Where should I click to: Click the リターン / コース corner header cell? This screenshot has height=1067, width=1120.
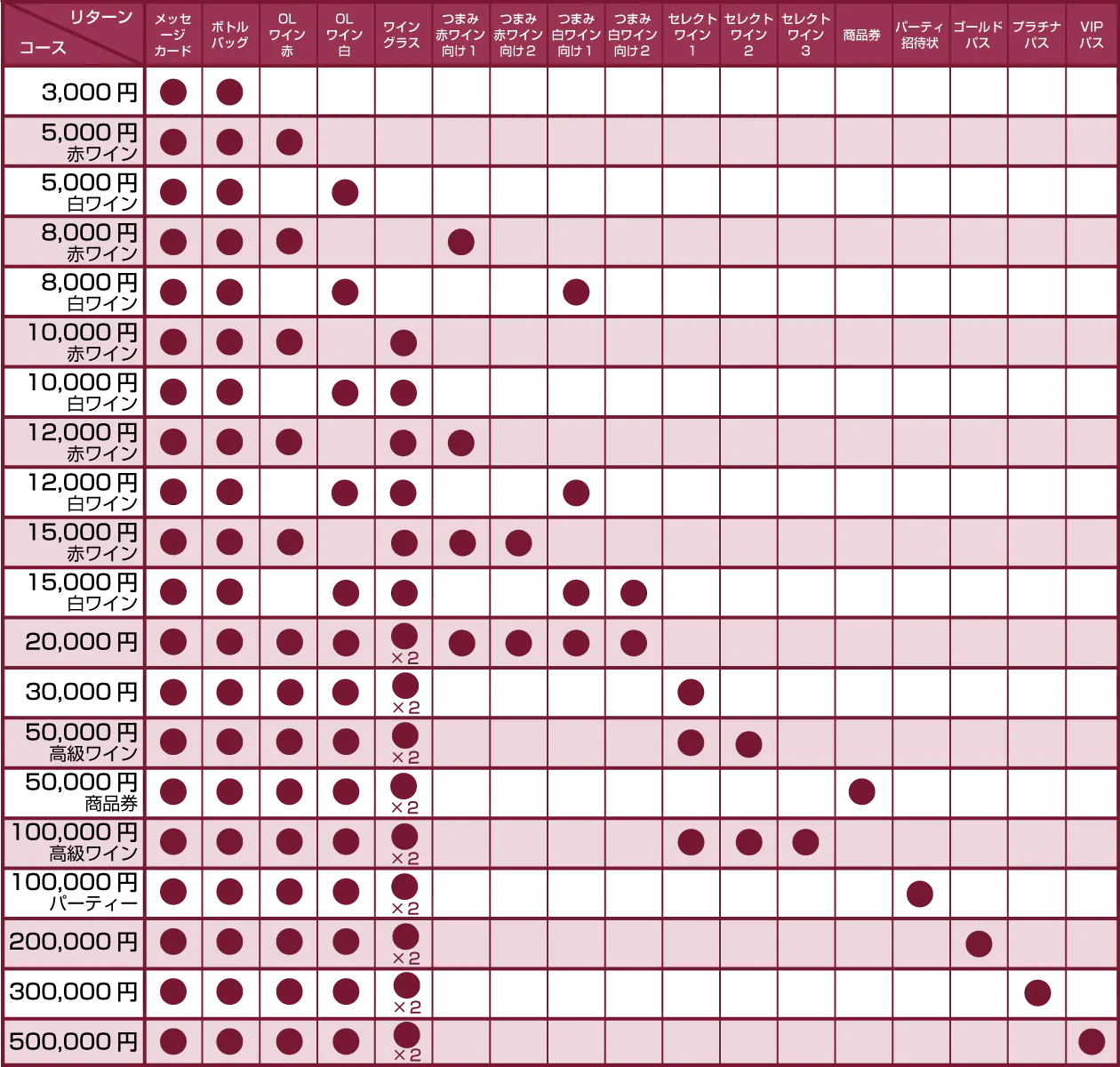tap(74, 35)
